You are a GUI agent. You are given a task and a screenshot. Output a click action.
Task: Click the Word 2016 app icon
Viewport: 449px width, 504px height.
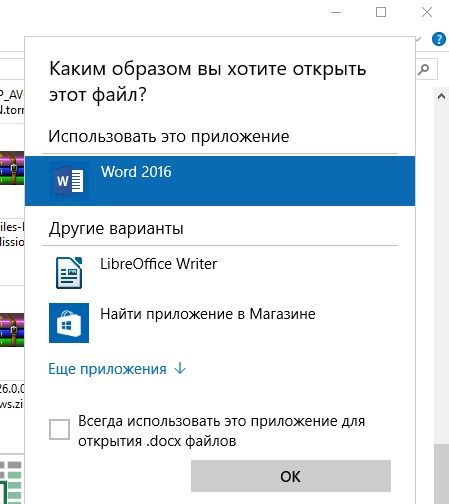[x=69, y=181]
